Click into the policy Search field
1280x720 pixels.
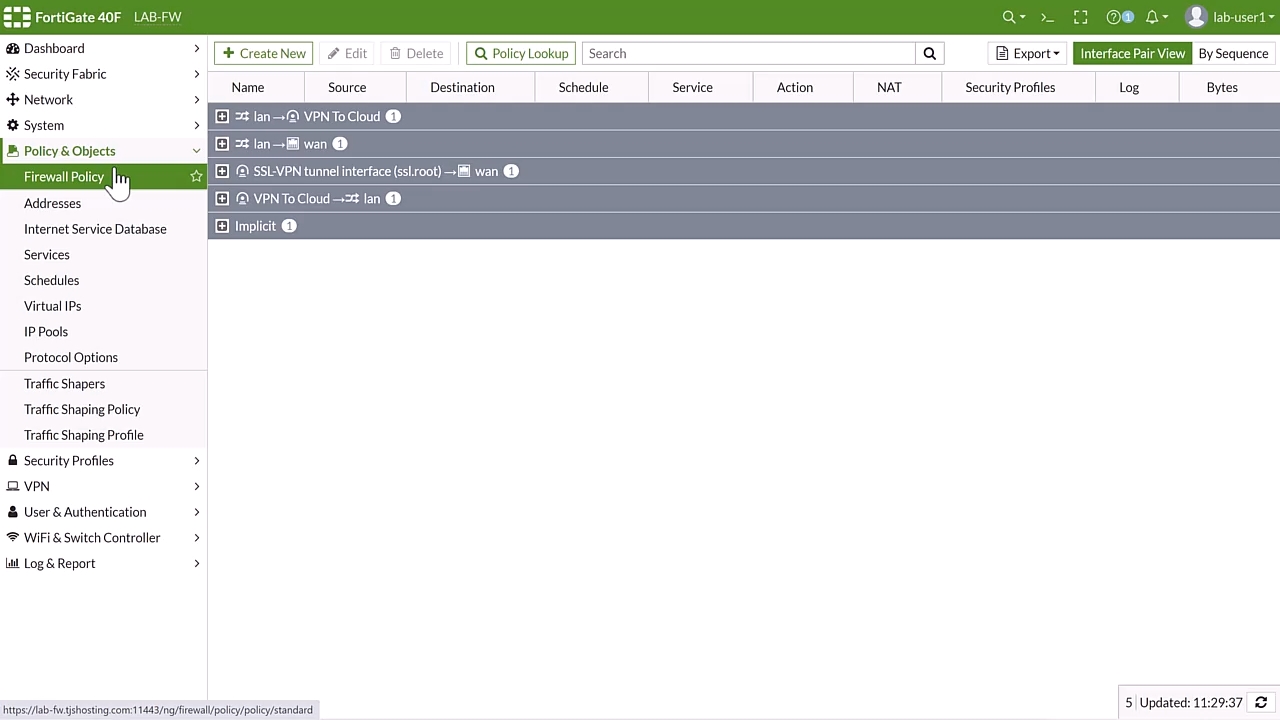pos(748,54)
